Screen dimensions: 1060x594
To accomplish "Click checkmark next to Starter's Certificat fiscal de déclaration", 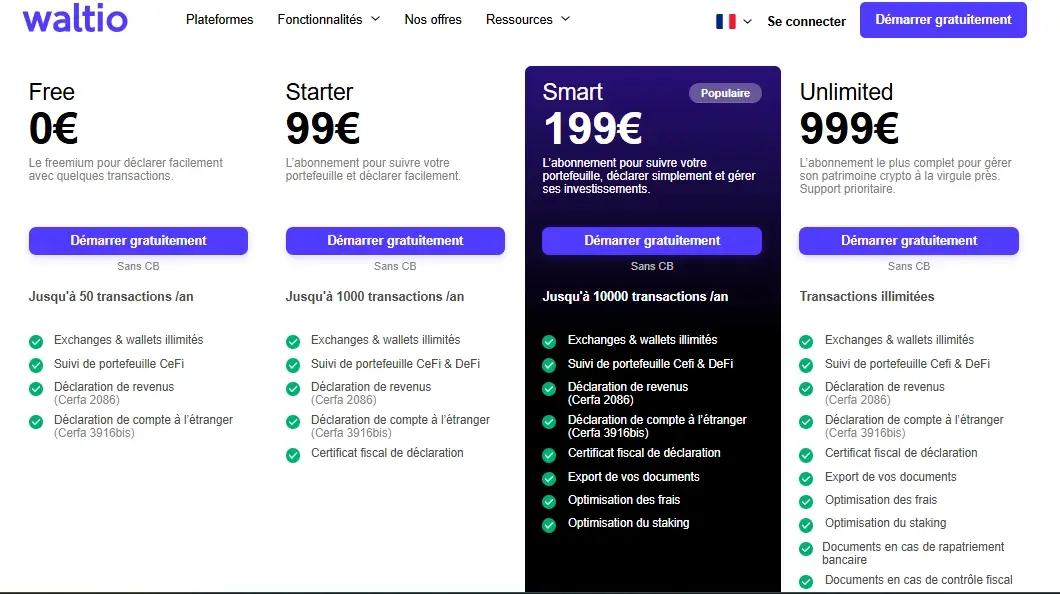I will [293, 454].
